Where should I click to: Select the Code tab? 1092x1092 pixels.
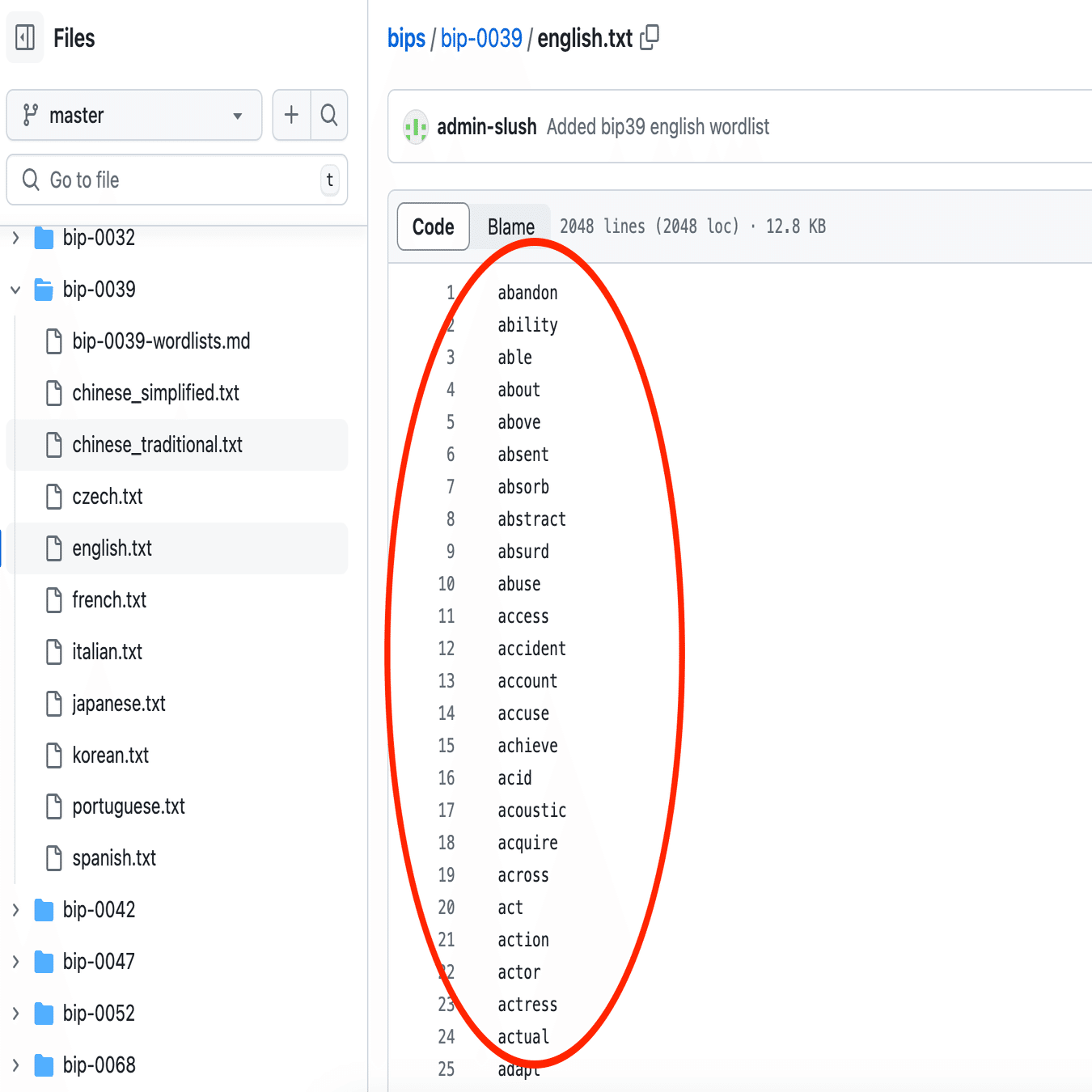click(433, 226)
